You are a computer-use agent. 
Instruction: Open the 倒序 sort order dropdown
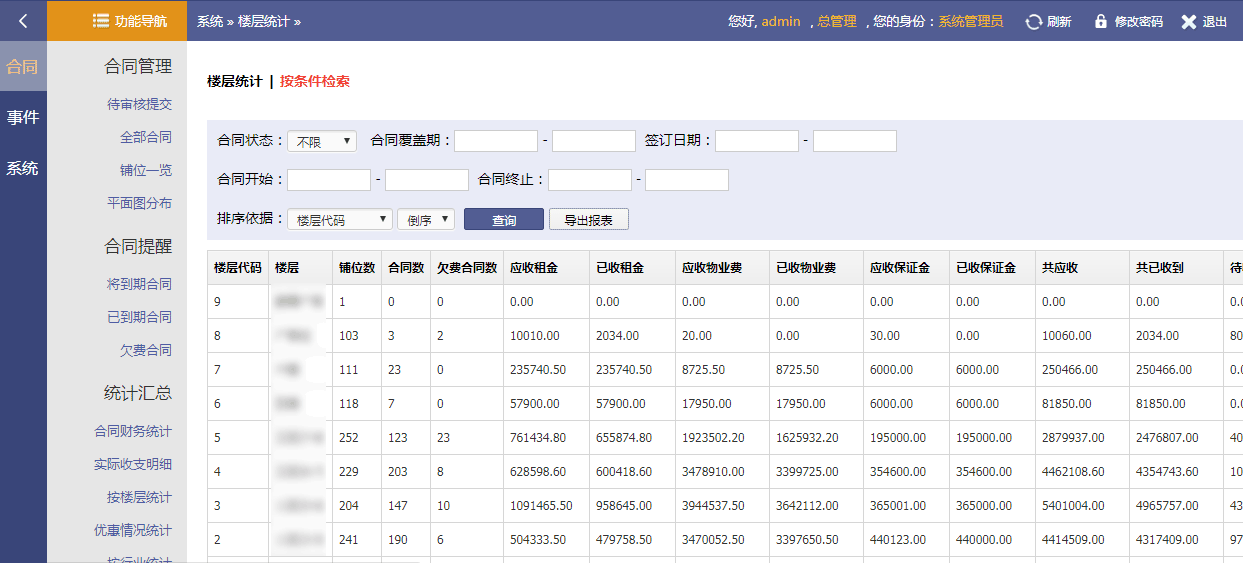[426, 219]
